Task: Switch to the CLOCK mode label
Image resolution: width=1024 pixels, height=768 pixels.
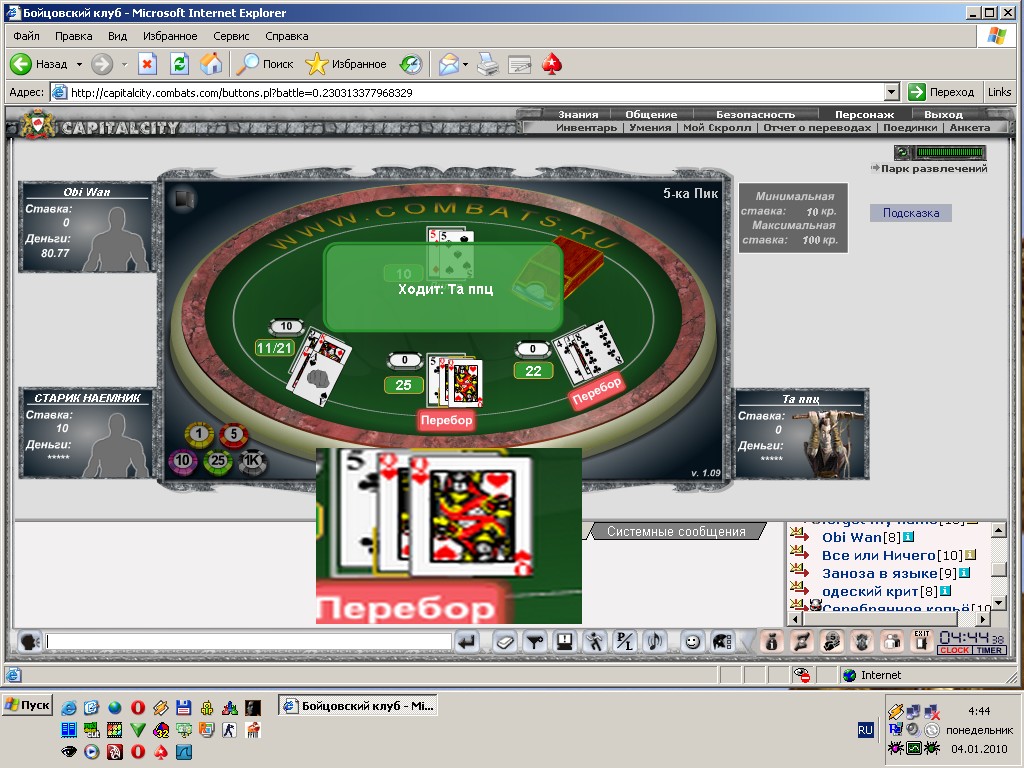Action: pyautogui.click(x=954, y=650)
